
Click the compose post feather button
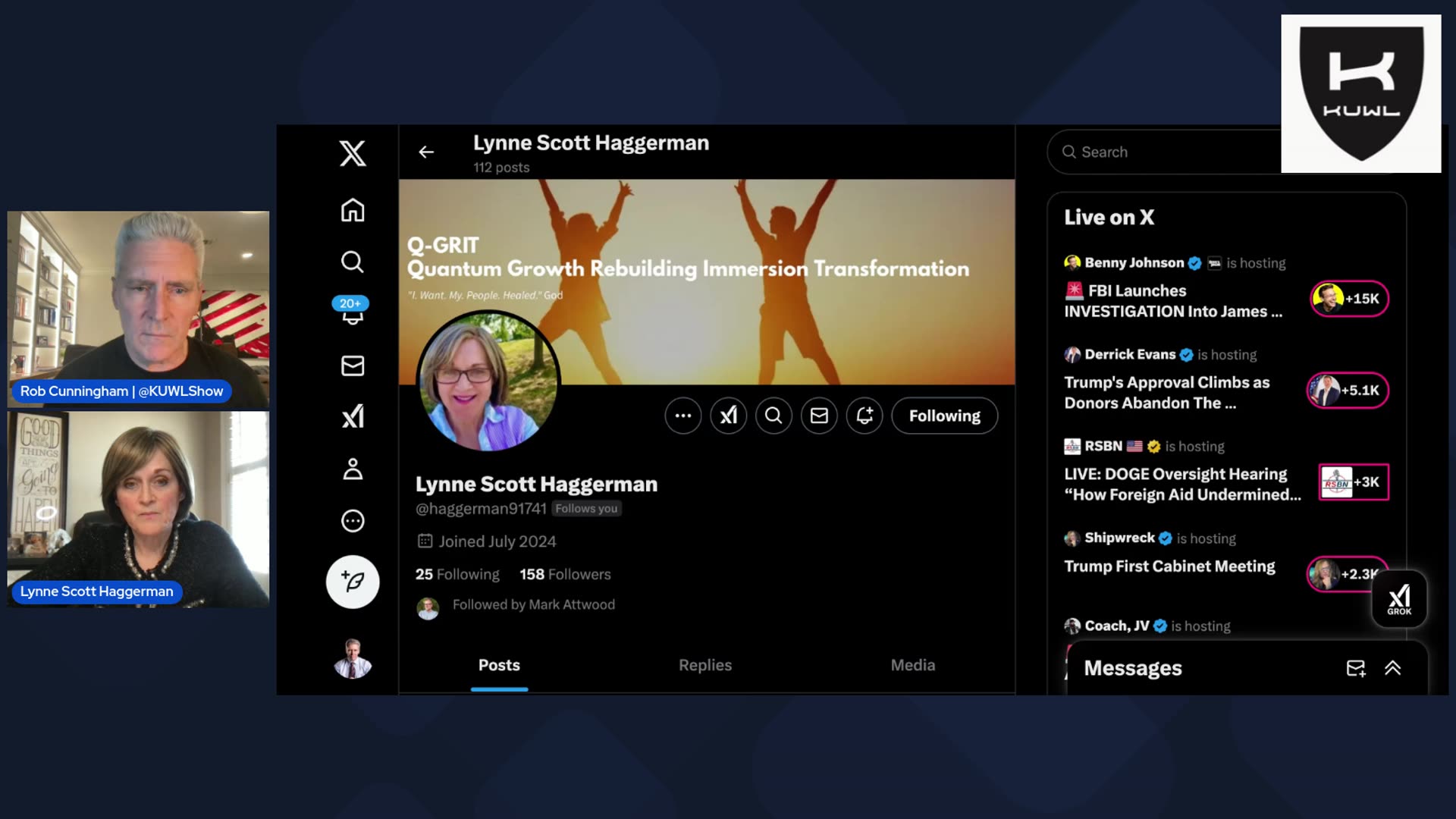pyautogui.click(x=353, y=582)
